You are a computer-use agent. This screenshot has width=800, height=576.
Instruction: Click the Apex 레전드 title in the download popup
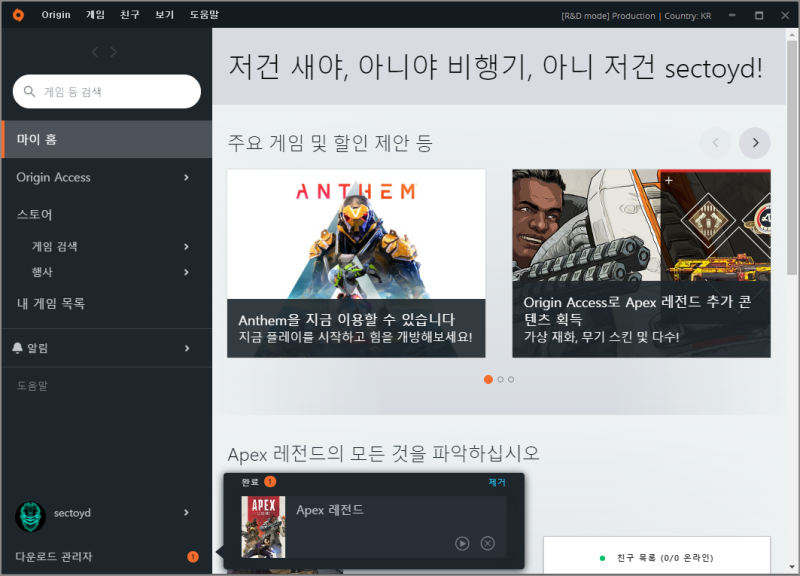330,510
